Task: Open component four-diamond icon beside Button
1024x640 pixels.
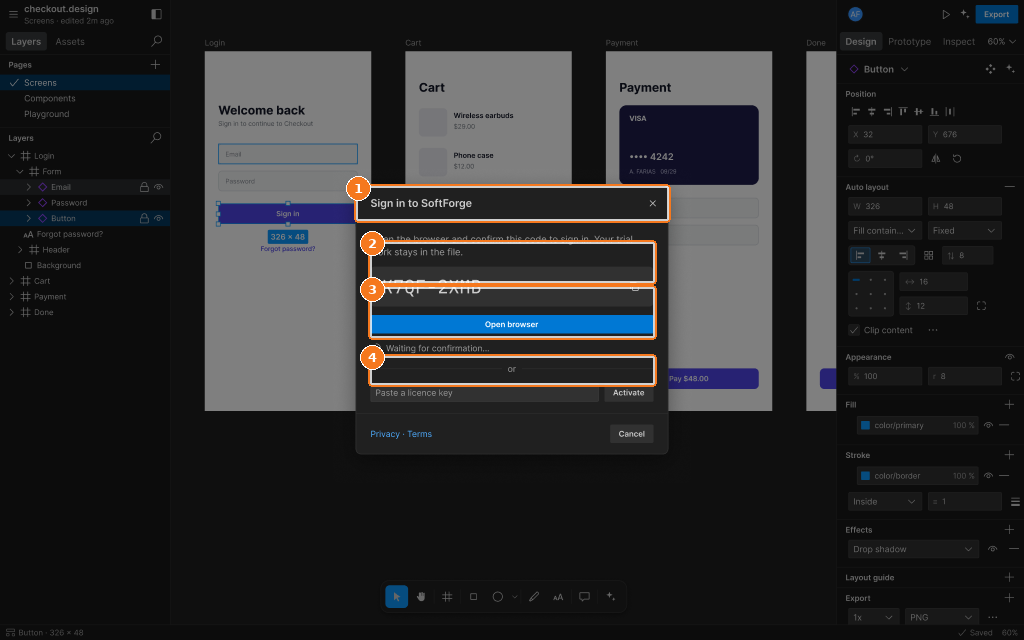Action: (x=990, y=69)
